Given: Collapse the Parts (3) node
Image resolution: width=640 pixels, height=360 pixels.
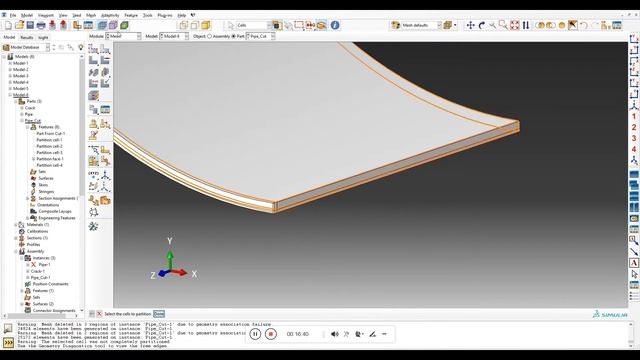Looking at the screenshot, I should click(x=16, y=101).
